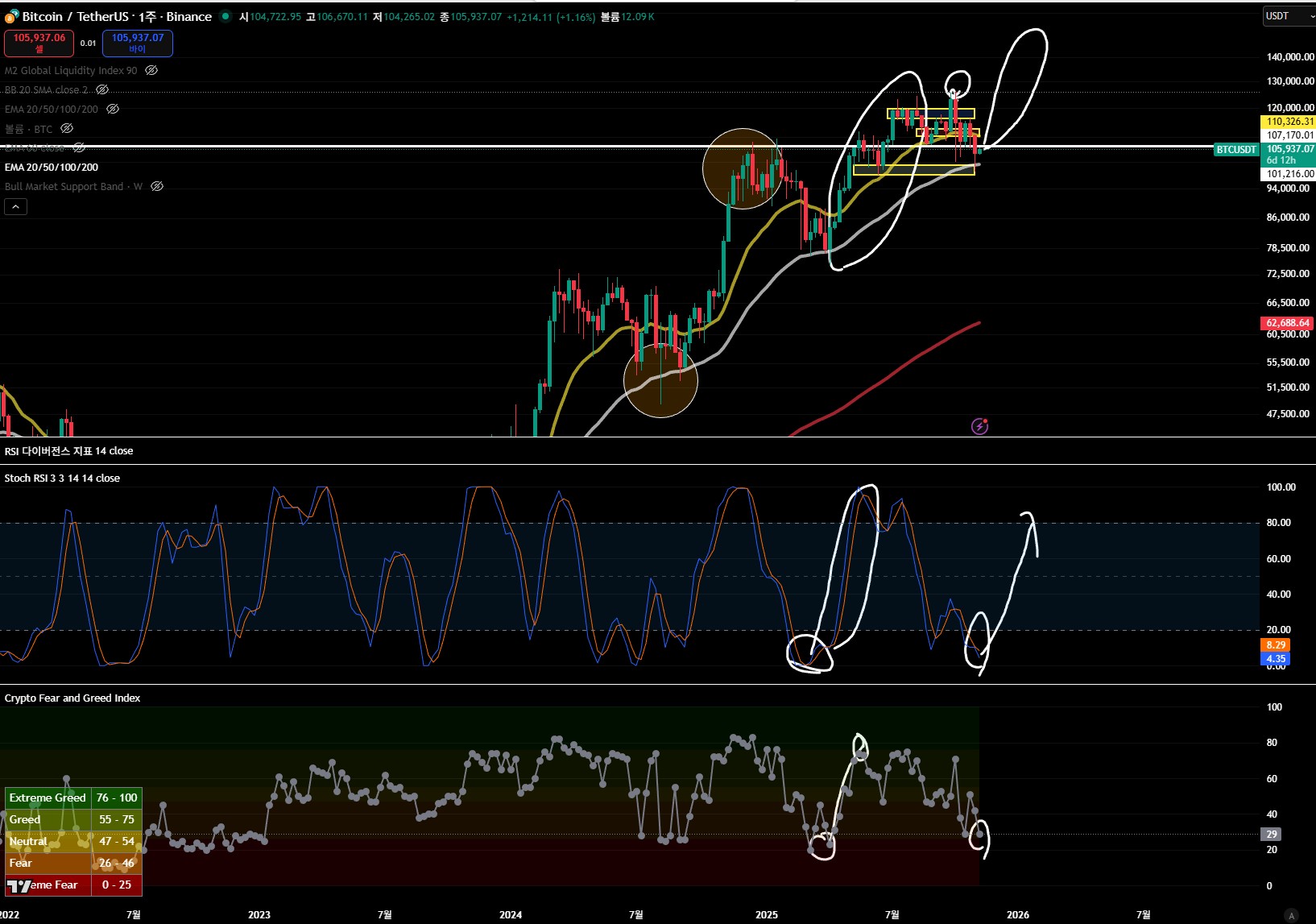The width and height of the screenshot is (1316, 924).
Task: Open the purple lightning bolt icon on chart
Action: (x=979, y=426)
